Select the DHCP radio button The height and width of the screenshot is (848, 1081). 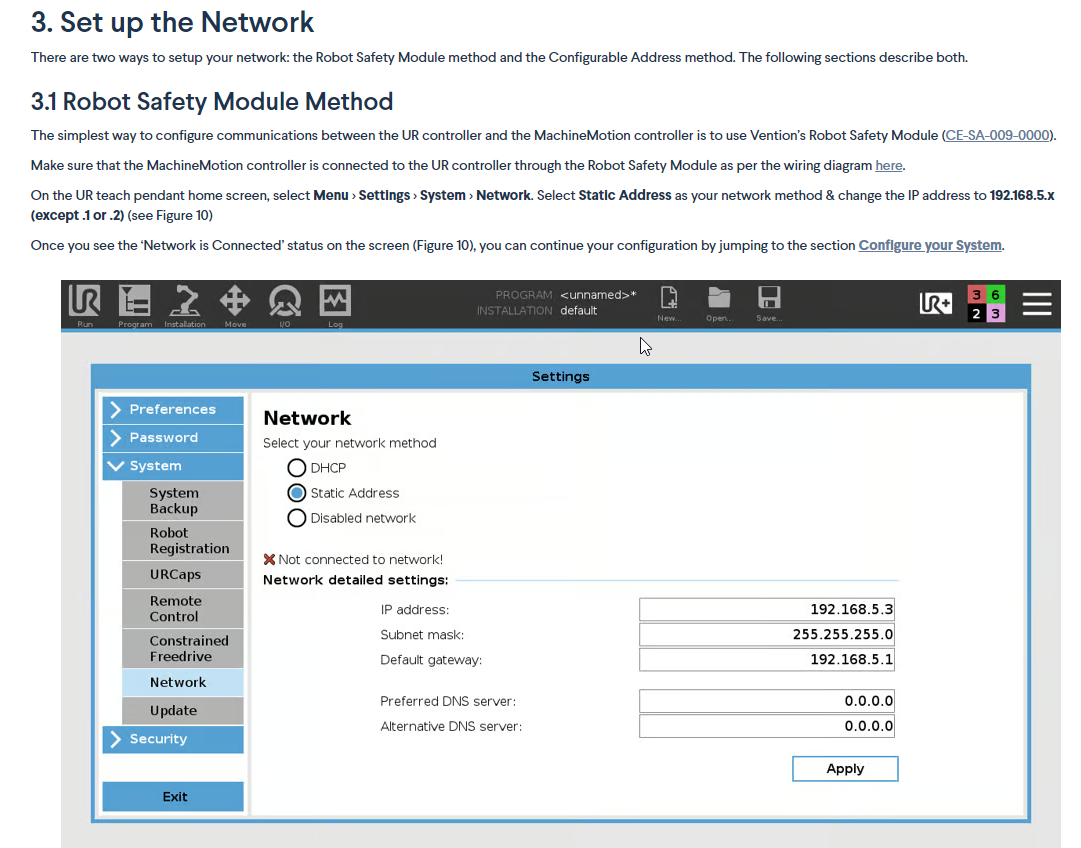pyautogui.click(x=296, y=467)
